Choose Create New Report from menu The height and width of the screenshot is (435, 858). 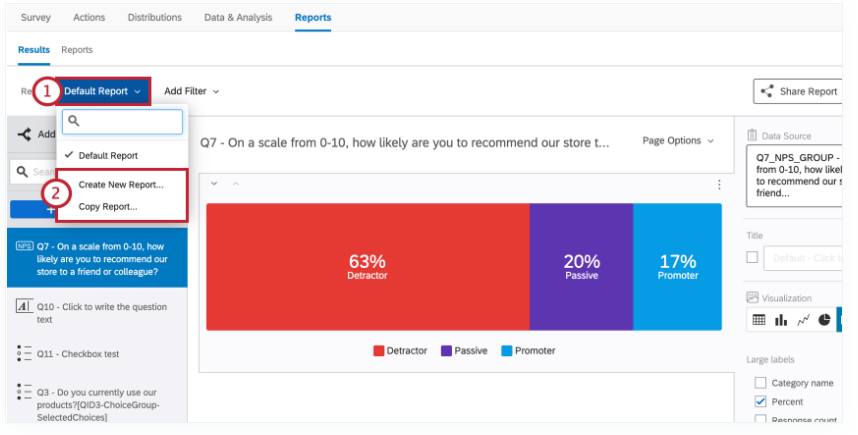(121, 185)
